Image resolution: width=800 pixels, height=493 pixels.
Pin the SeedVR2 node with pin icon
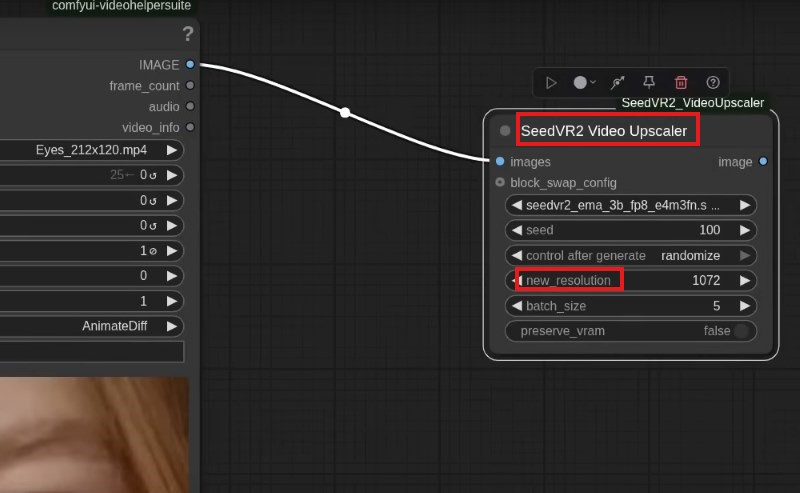coord(649,83)
